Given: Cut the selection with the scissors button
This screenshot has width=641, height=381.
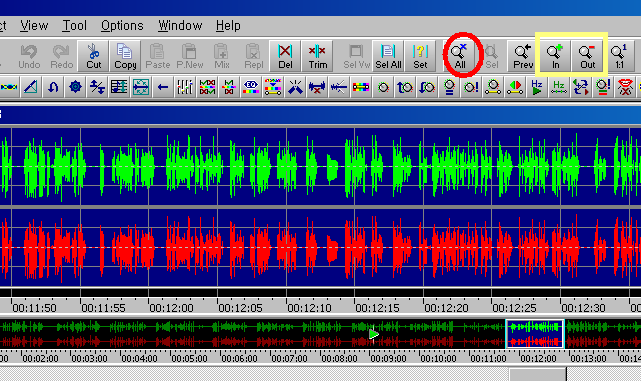Looking at the screenshot, I should coord(93,56).
